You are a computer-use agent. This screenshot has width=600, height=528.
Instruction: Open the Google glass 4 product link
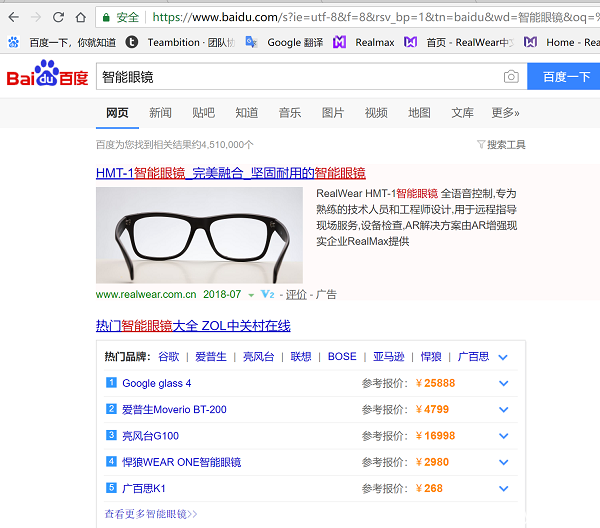tap(157, 383)
